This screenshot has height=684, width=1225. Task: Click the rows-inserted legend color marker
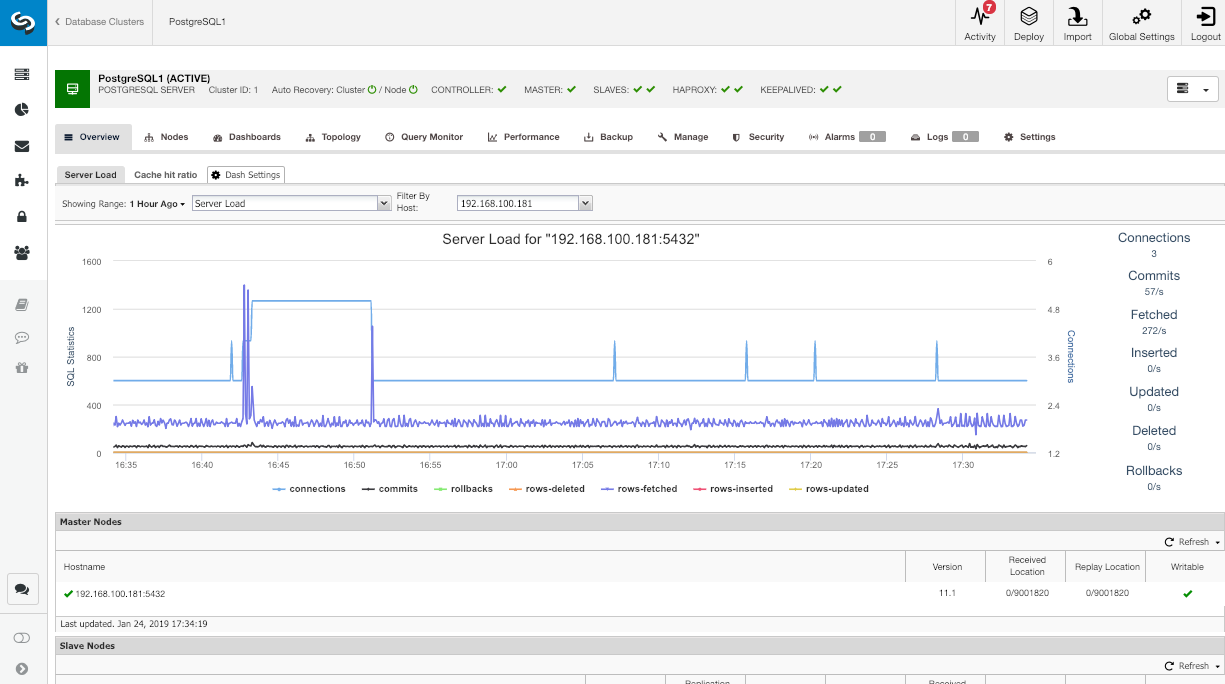click(699, 489)
